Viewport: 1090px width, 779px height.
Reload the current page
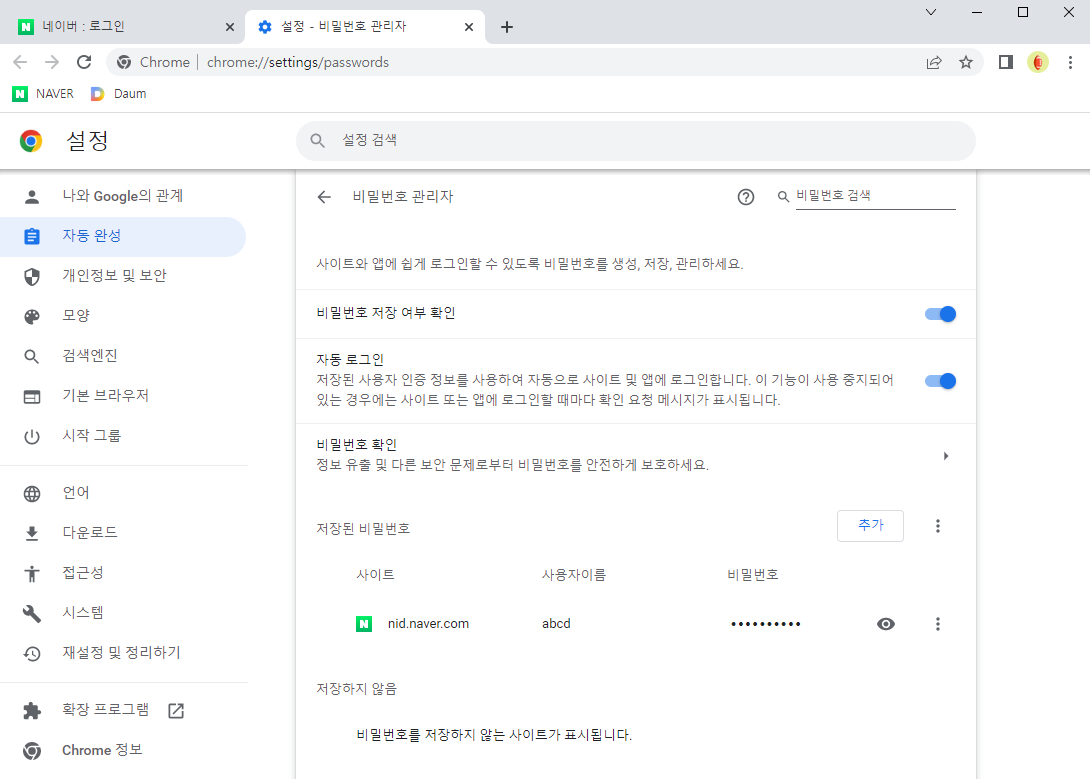(84, 63)
